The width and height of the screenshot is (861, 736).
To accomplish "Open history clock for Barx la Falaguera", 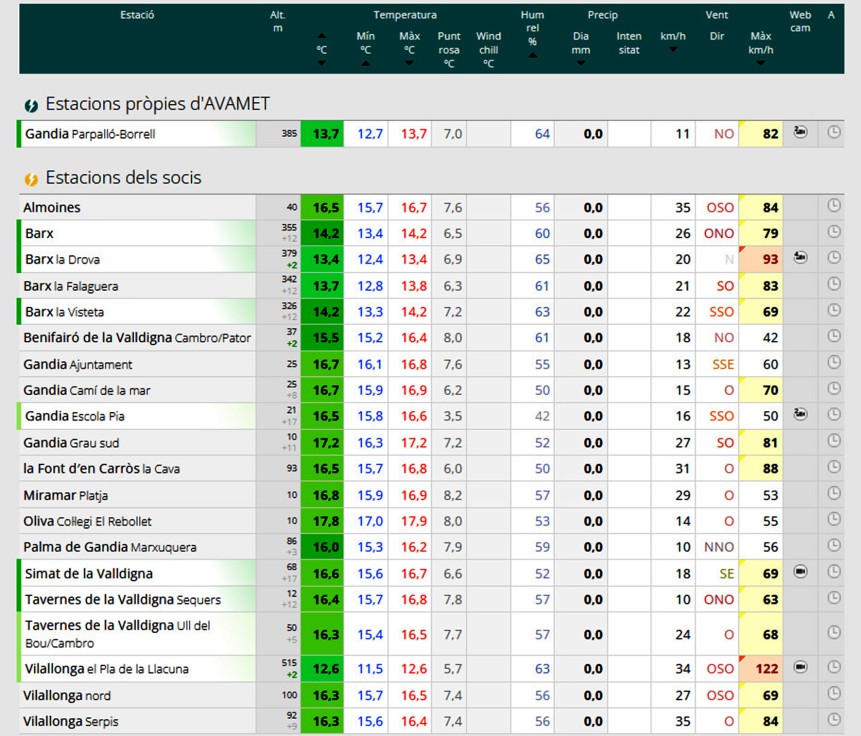I will [834, 284].
